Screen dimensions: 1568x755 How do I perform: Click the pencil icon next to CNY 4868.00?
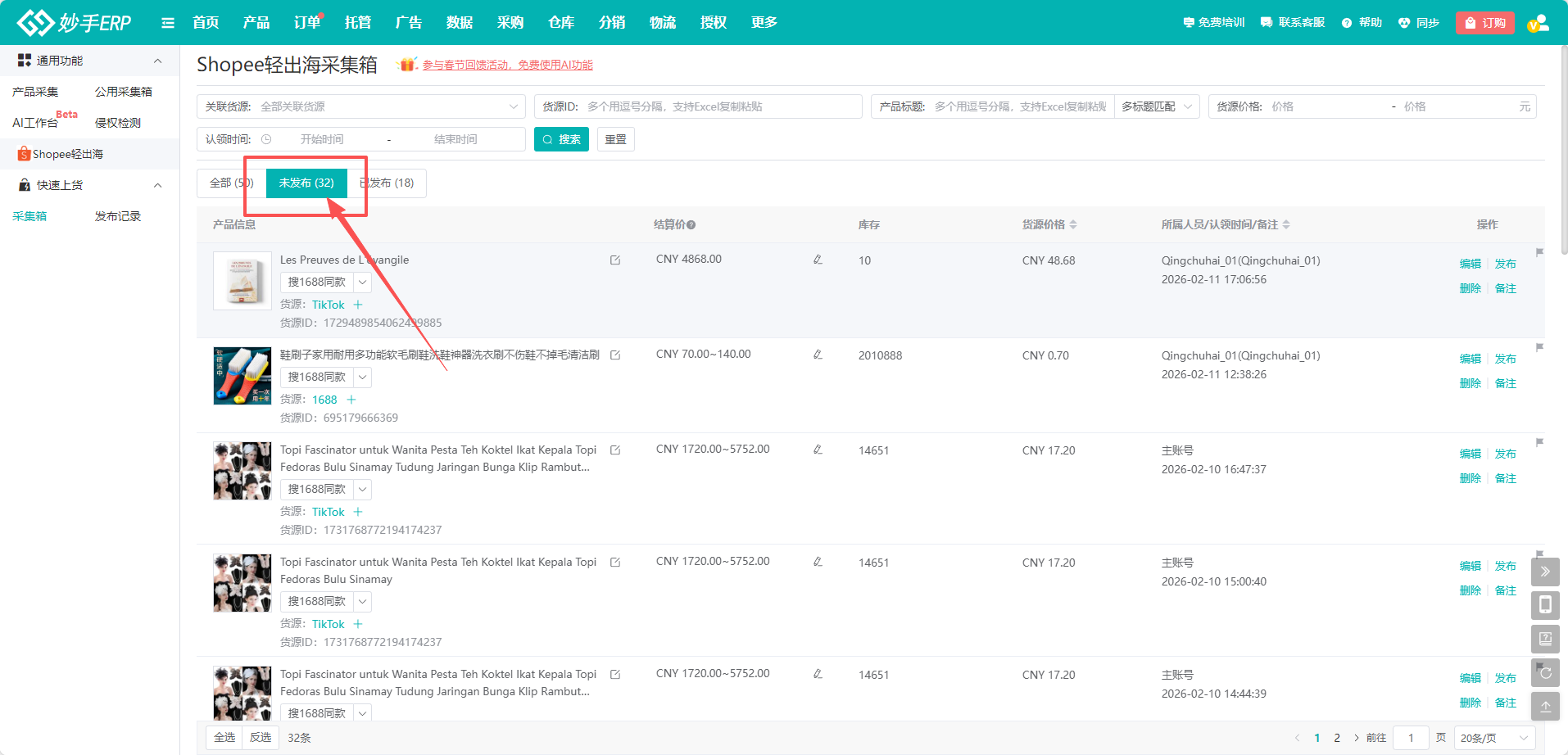[x=818, y=260]
